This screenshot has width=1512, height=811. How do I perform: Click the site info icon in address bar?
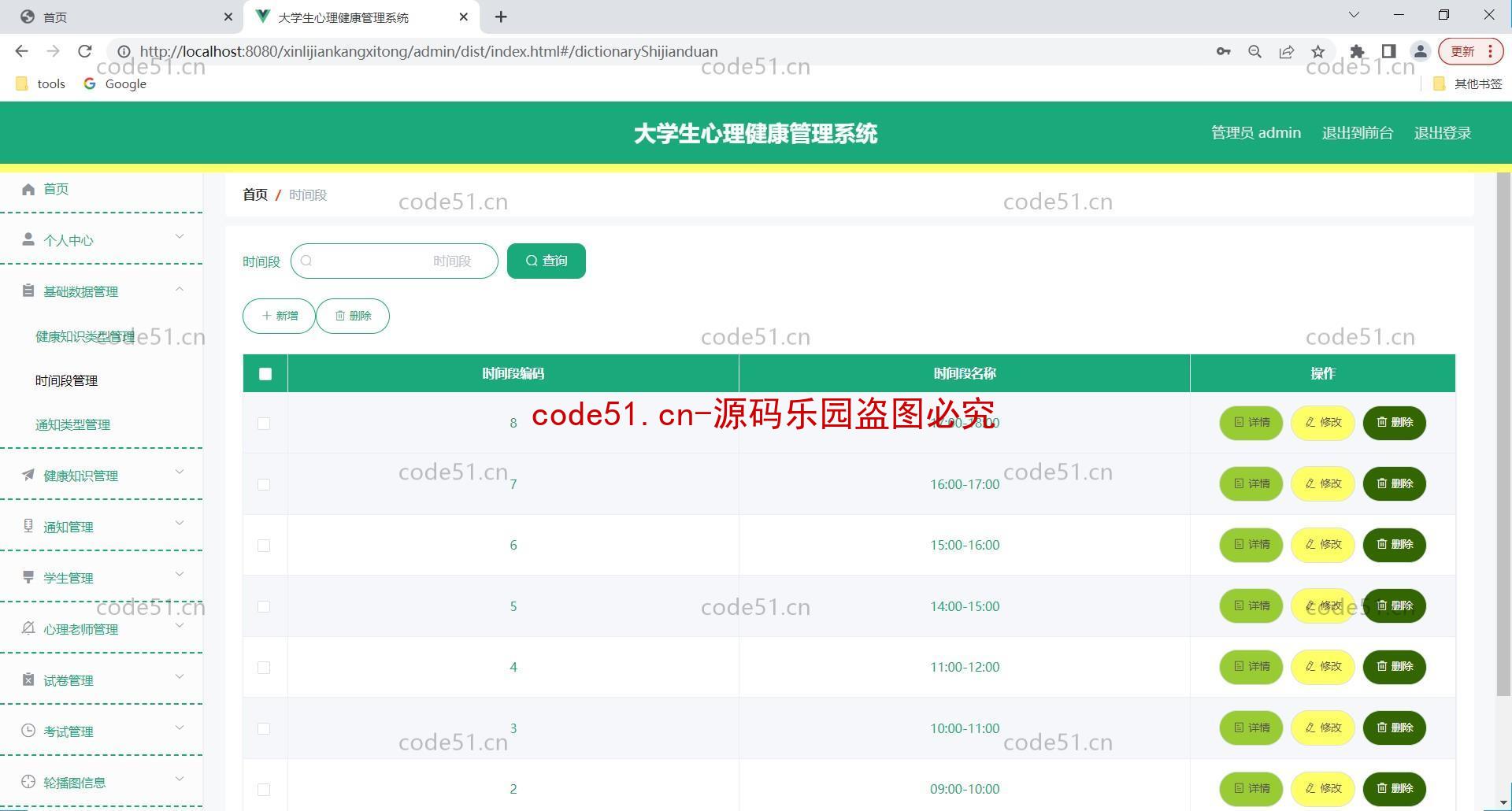pos(124,51)
